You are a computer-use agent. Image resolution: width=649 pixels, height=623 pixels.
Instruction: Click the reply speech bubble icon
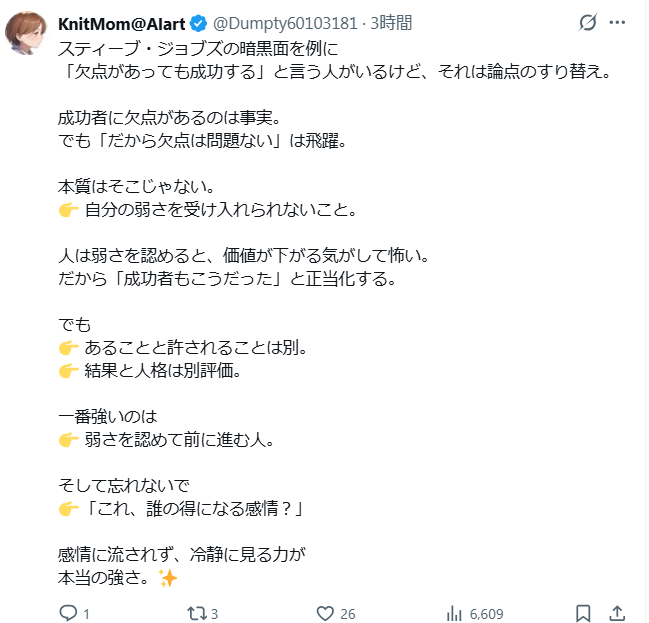tap(68, 613)
